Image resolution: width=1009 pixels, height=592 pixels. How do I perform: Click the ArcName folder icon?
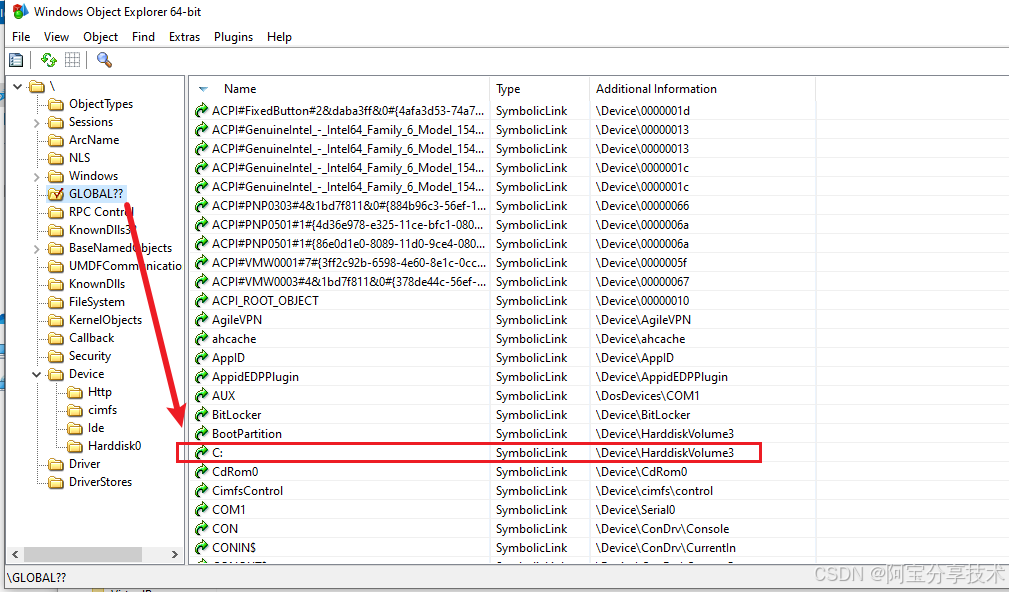coord(57,140)
